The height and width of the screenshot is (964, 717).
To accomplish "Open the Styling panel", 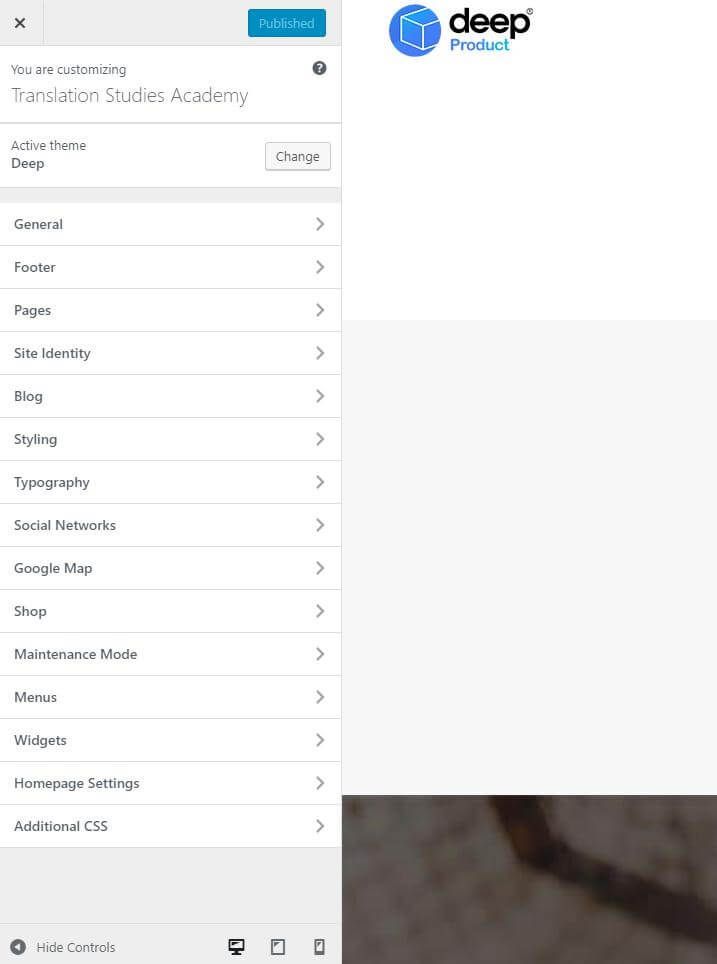I will [170, 440].
